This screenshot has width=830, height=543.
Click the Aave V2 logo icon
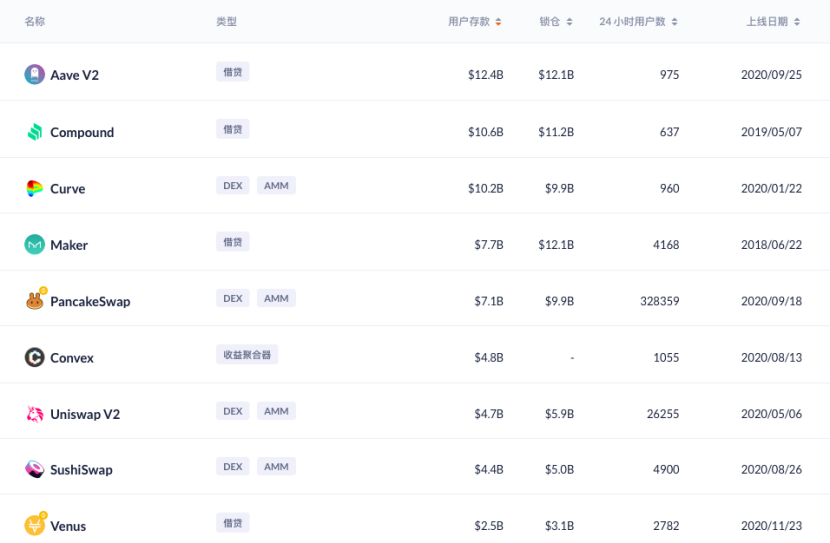[34, 75]
